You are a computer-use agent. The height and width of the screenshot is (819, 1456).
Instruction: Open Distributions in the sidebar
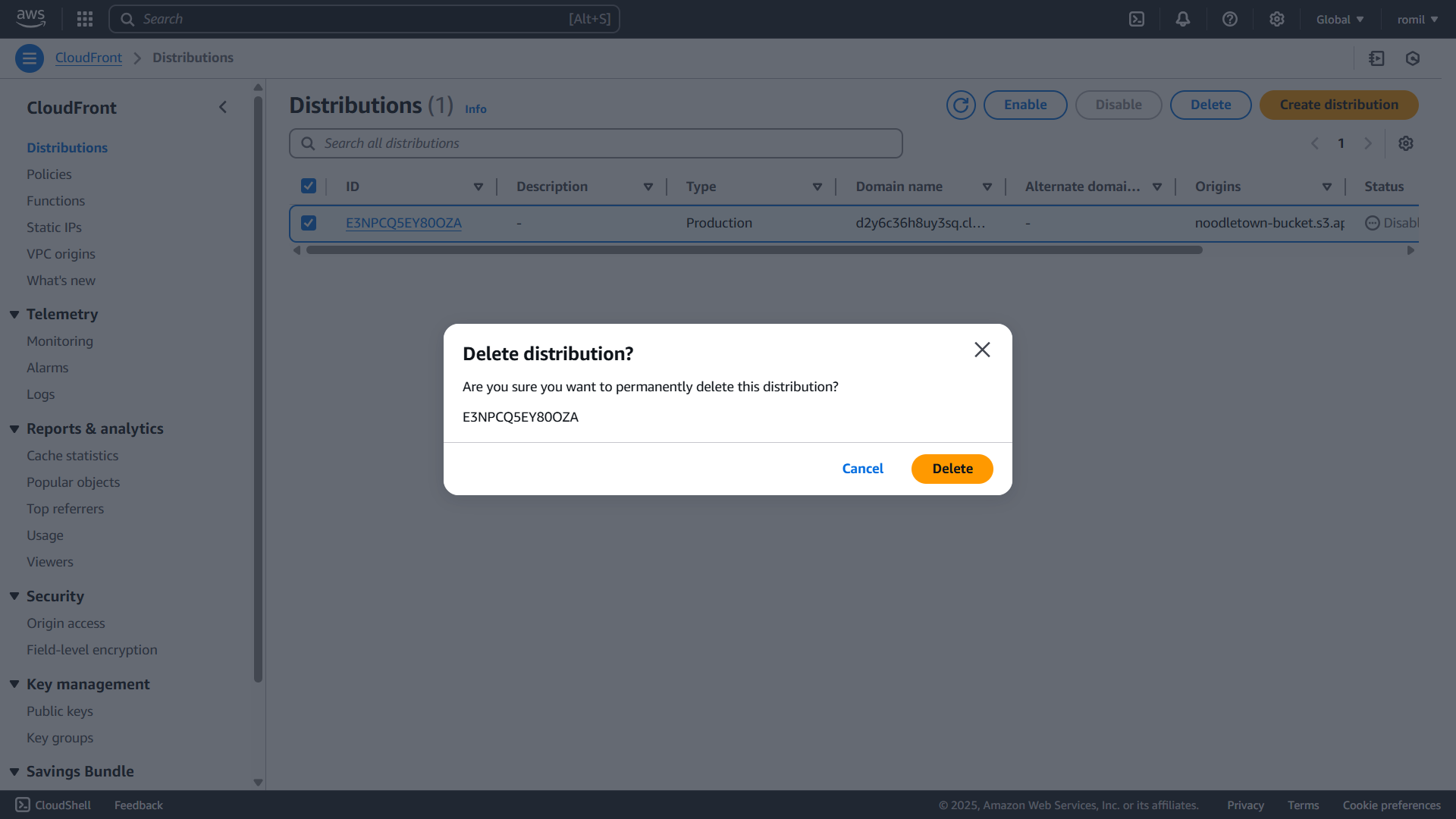[67, 148]
